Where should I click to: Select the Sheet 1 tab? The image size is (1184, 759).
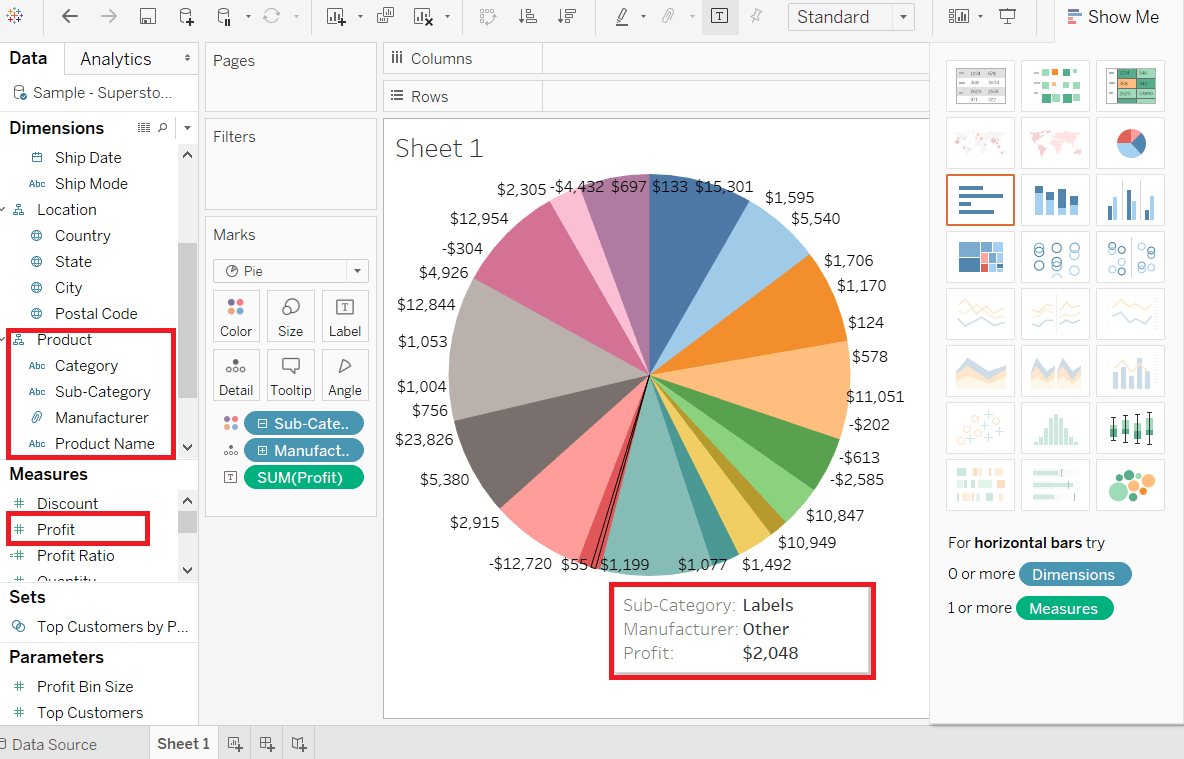(183, 743)
